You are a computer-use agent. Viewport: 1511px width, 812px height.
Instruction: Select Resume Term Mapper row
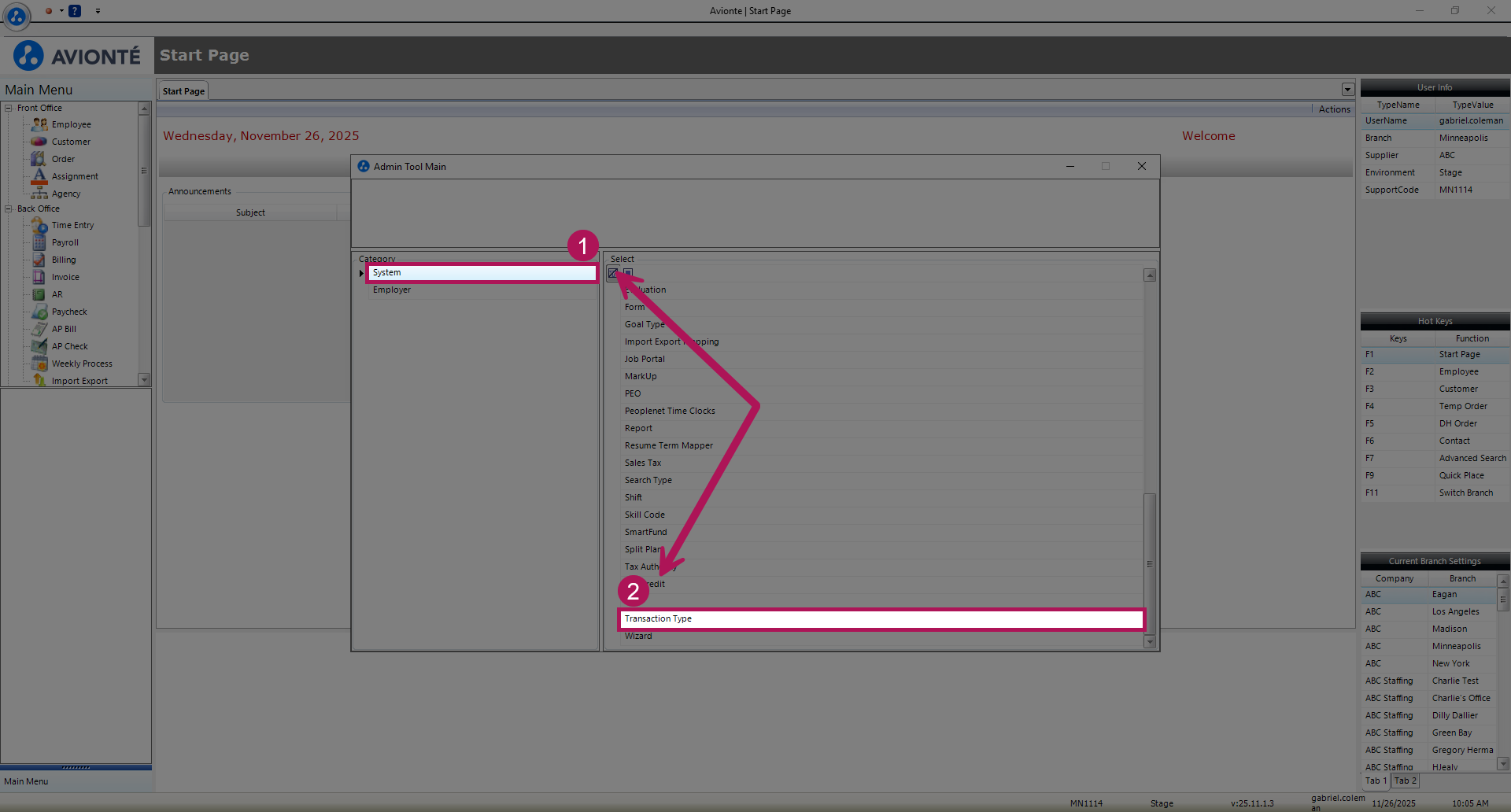click(x=881, y=445)
